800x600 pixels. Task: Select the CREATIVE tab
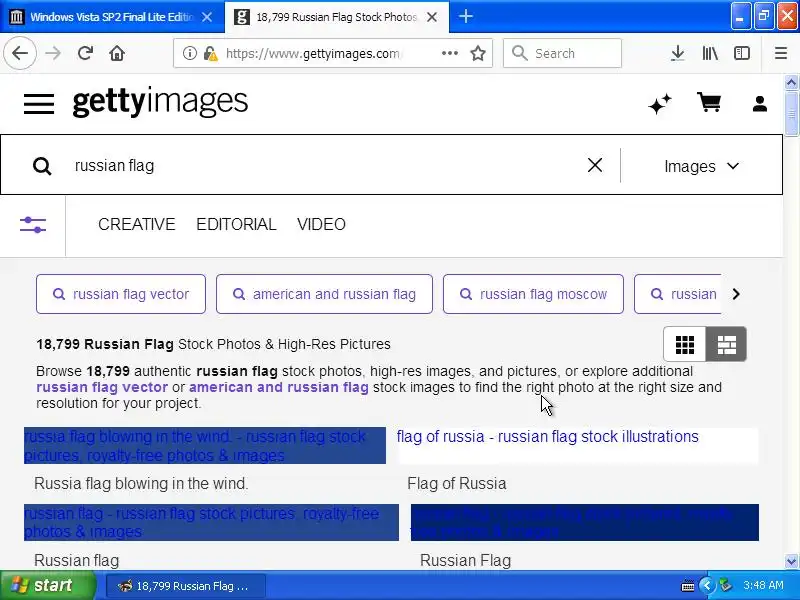pyautogui.click(x=137, y=224)
